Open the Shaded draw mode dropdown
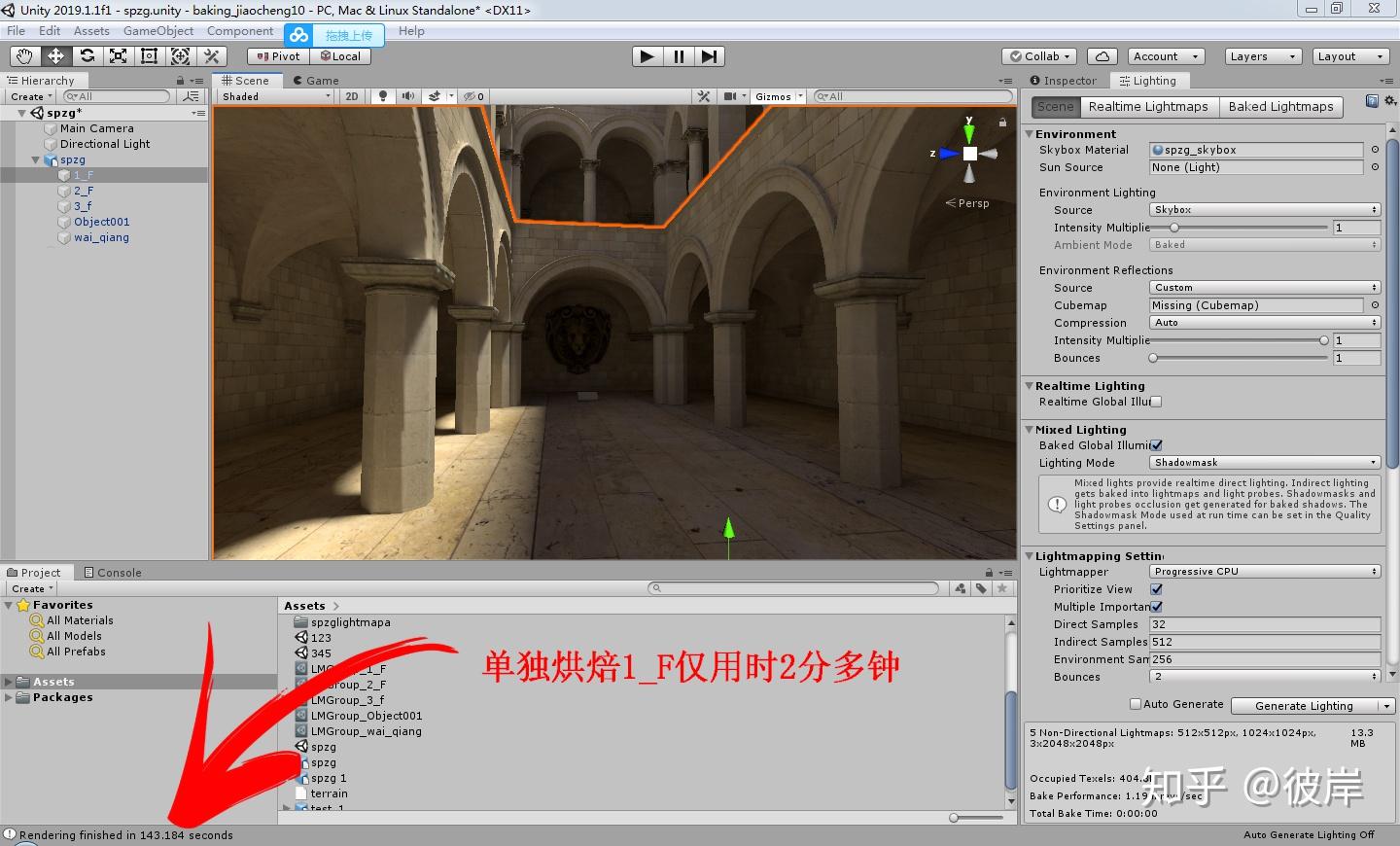The width and height of the screenshot is (1400, 846). [276, 96]
